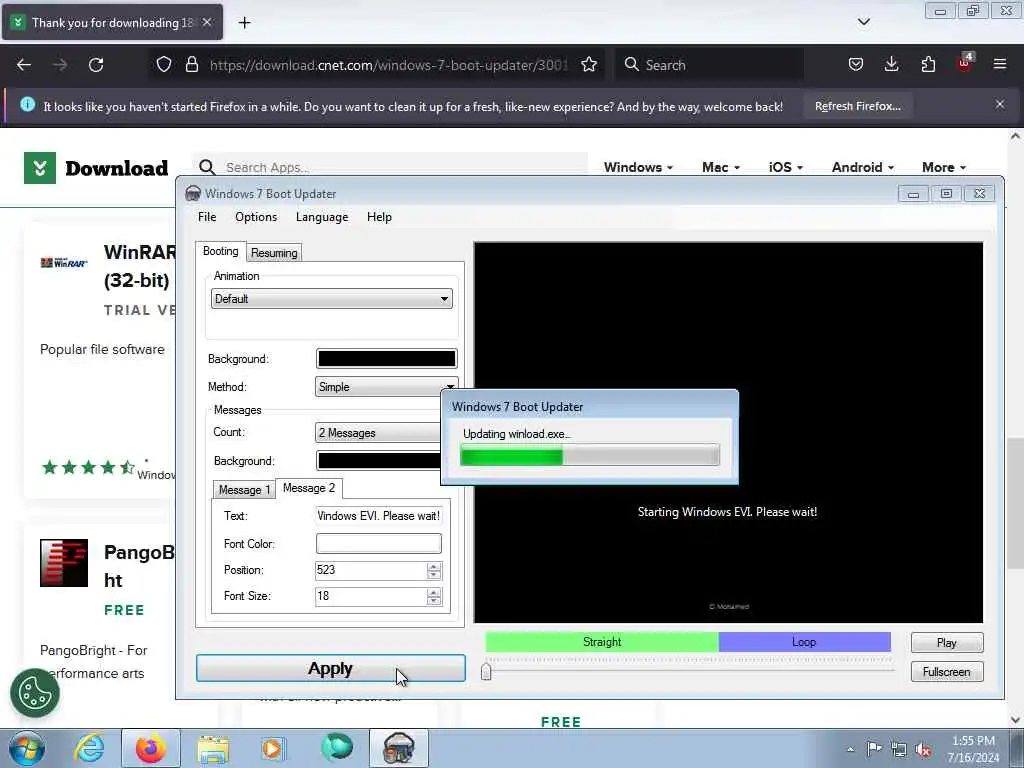This screenshot has height=768, width=1024.
Task: Click the blue Loop animation segment
Action: 804,642
